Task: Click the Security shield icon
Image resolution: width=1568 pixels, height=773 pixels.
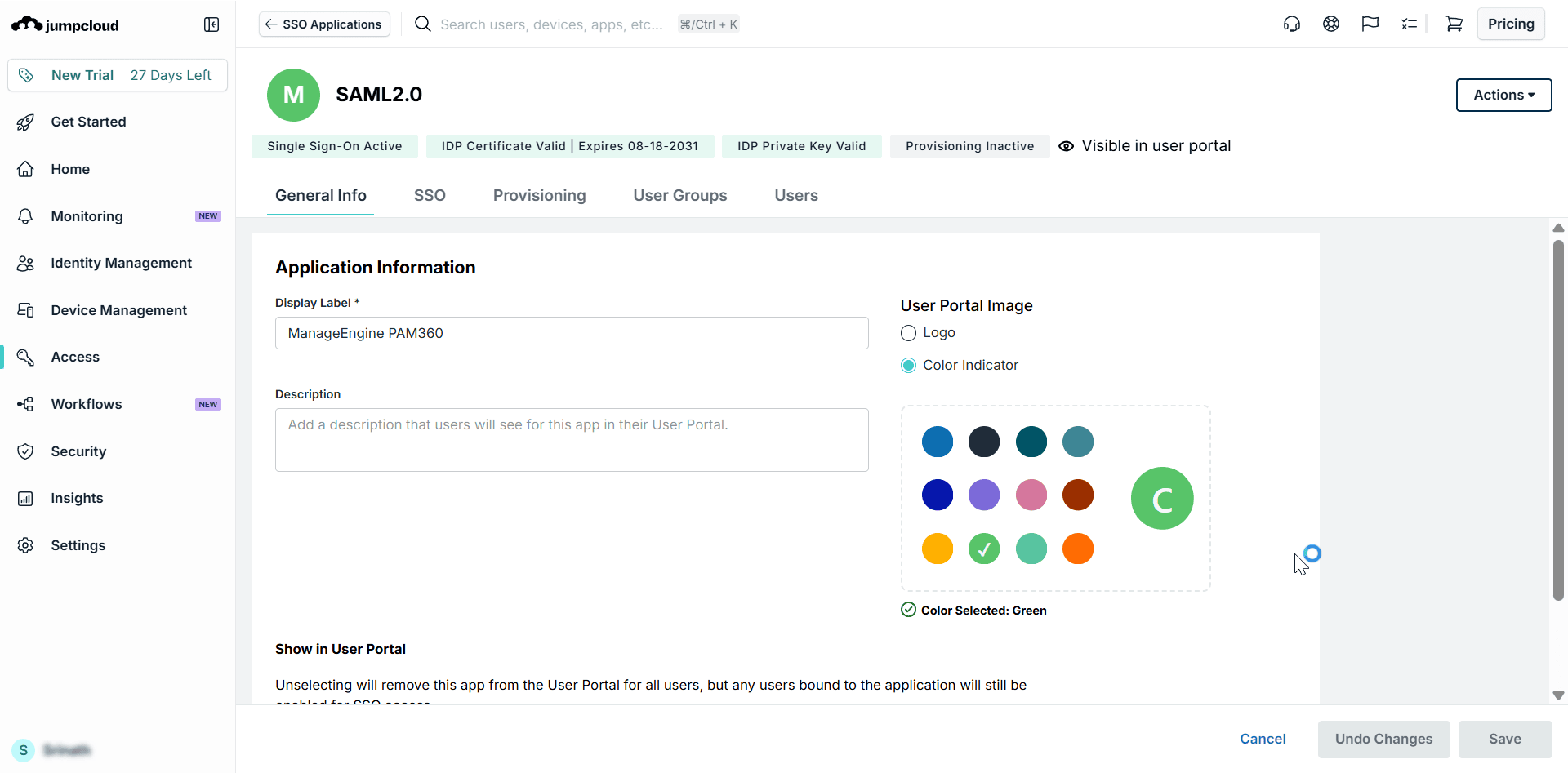Action: (x=26, y=451)
